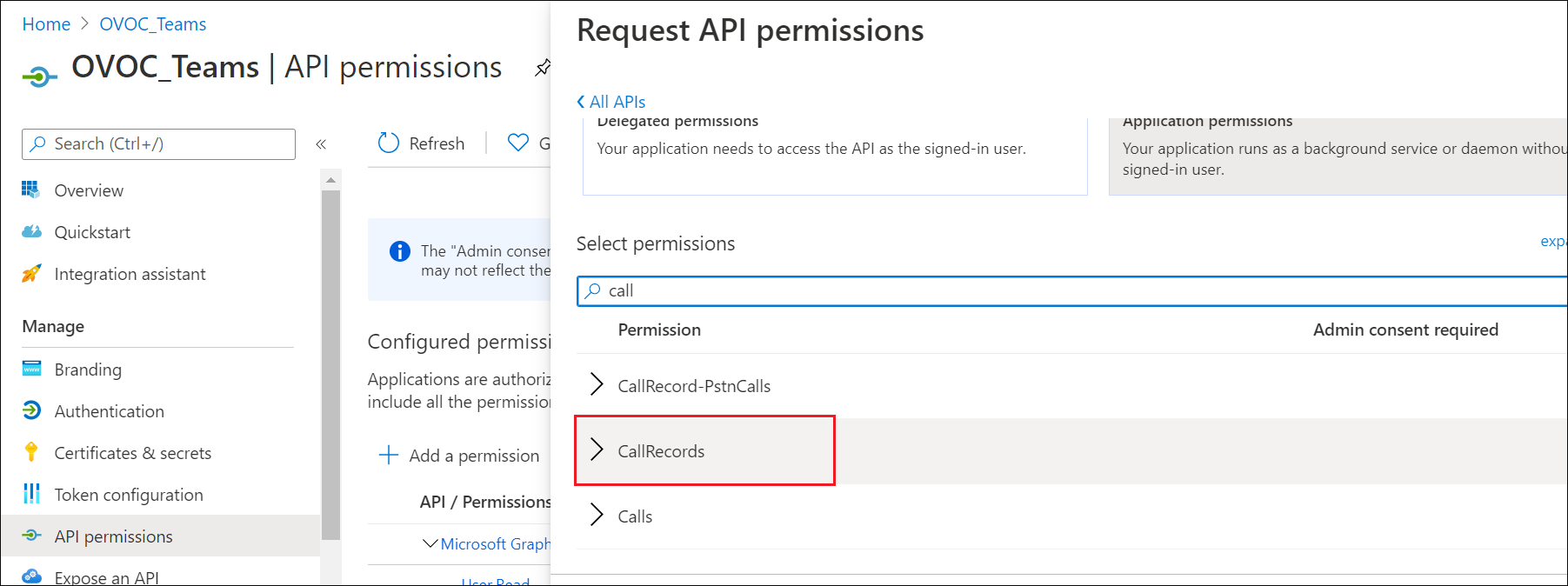1568x586 pixels.
Task: Click the Authentication icon
Action: coord(31,410)
